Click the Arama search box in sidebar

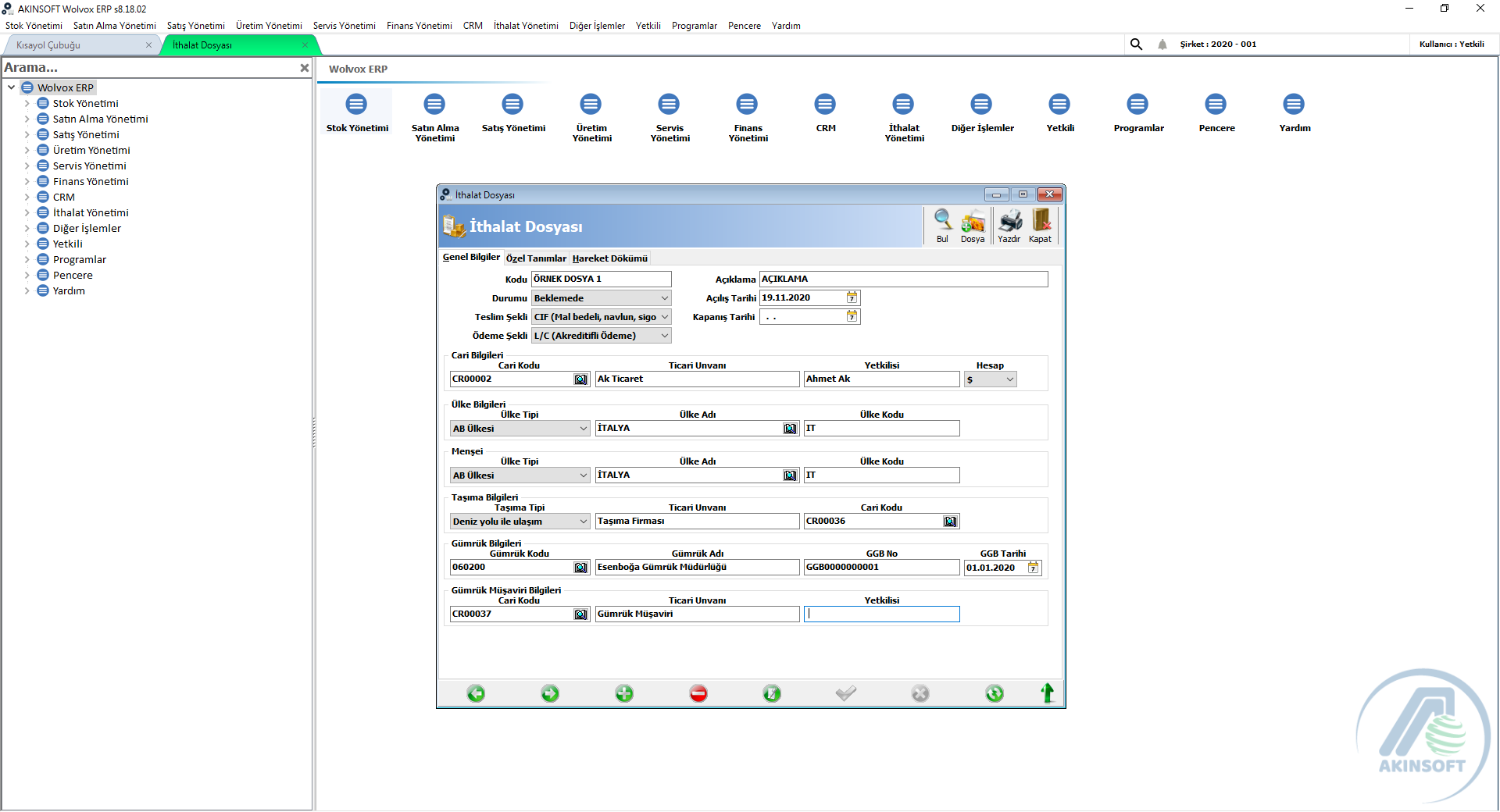pyautogui.click(x=148, y=68)
